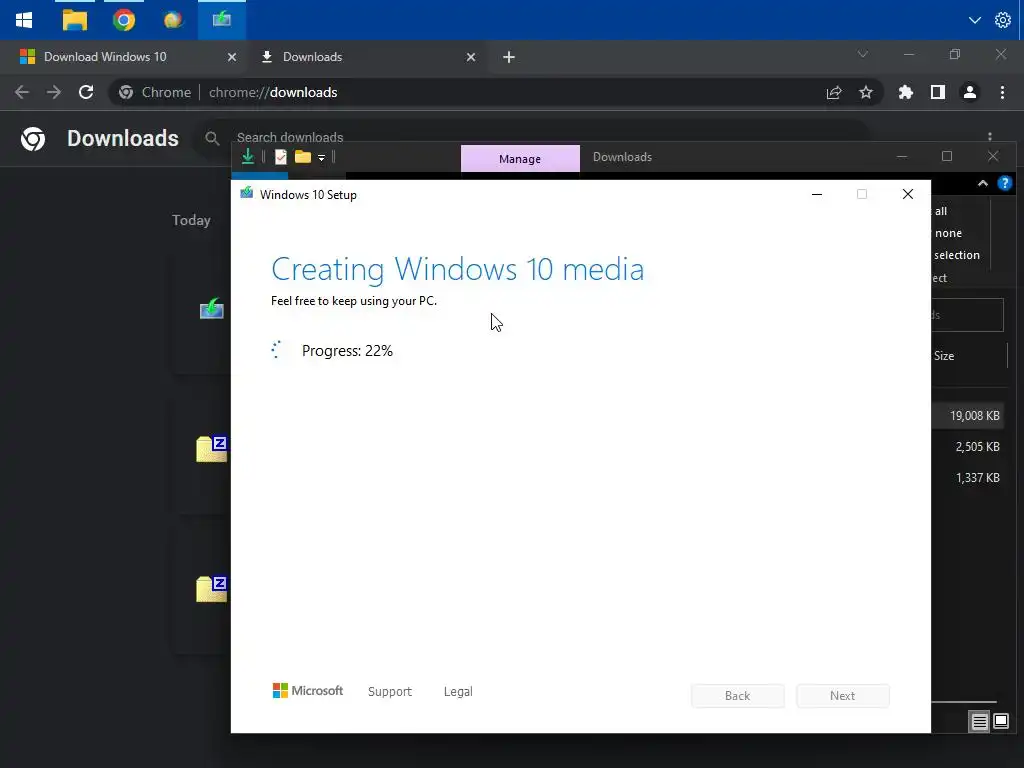Click the Select none option in Explorer
The height and width of the screenshot is (768, 1024).
click(948, 233)
